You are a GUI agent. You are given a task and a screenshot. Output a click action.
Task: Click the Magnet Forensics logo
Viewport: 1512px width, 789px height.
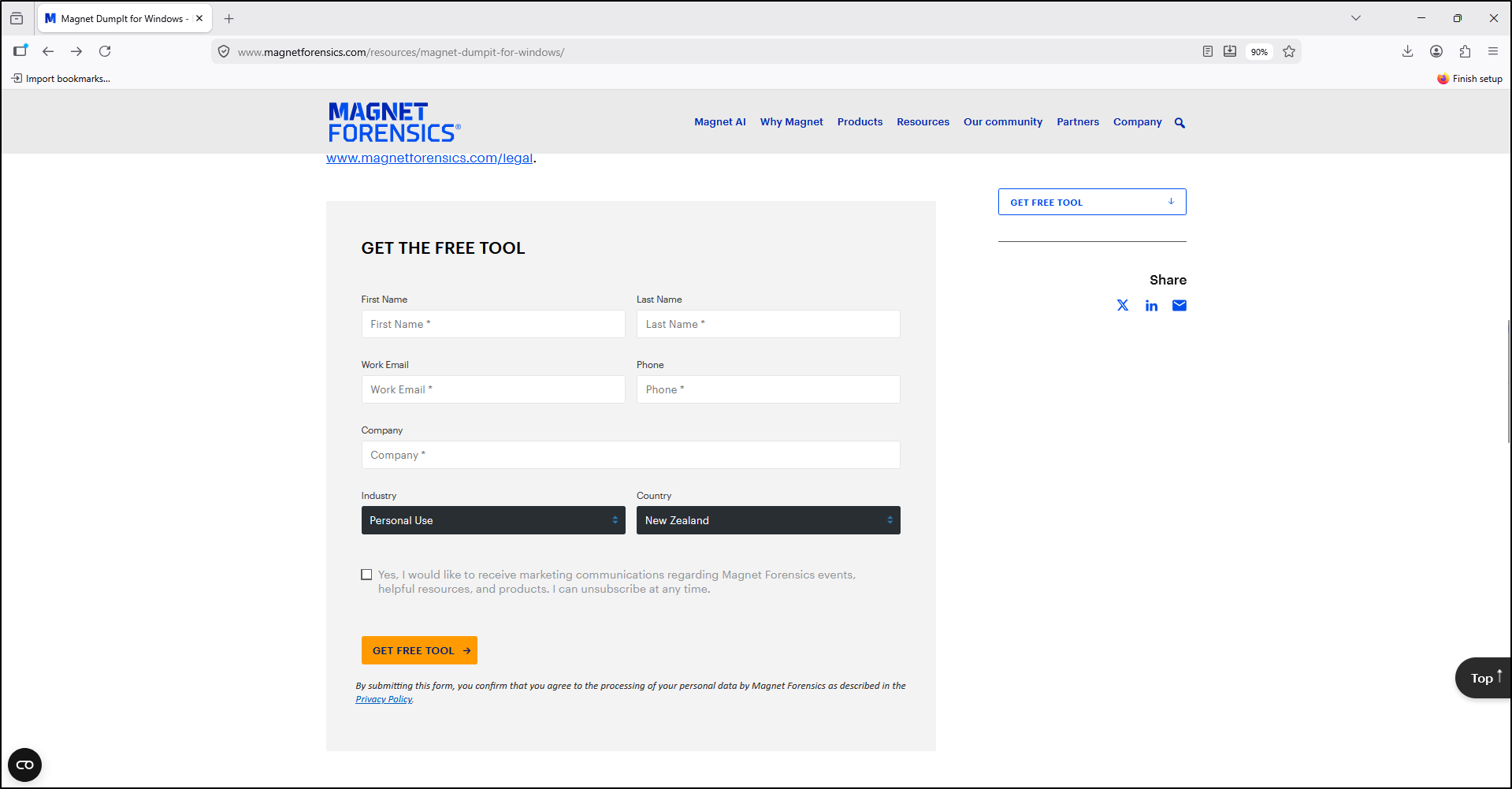pyautogui.click(x=394, y=122)
